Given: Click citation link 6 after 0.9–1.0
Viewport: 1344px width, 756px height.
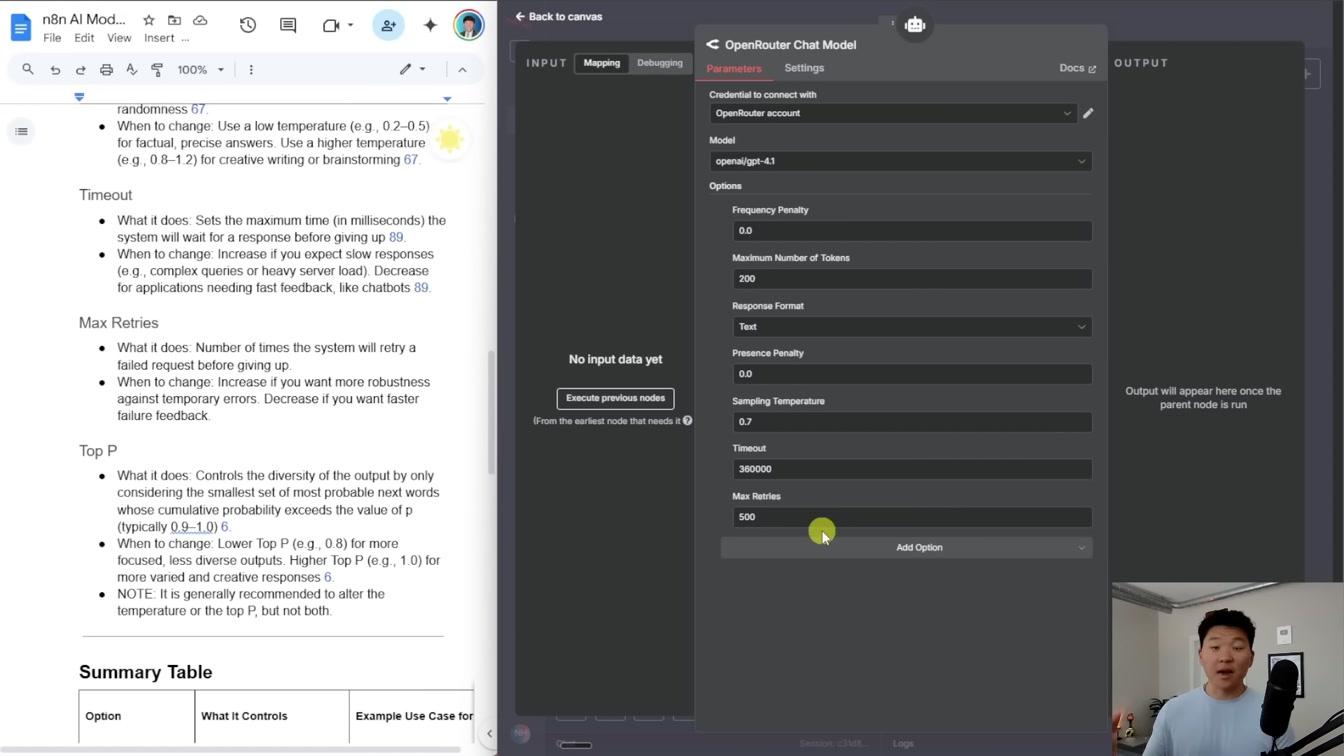Looking at the screenshot, I should (225, 527).
